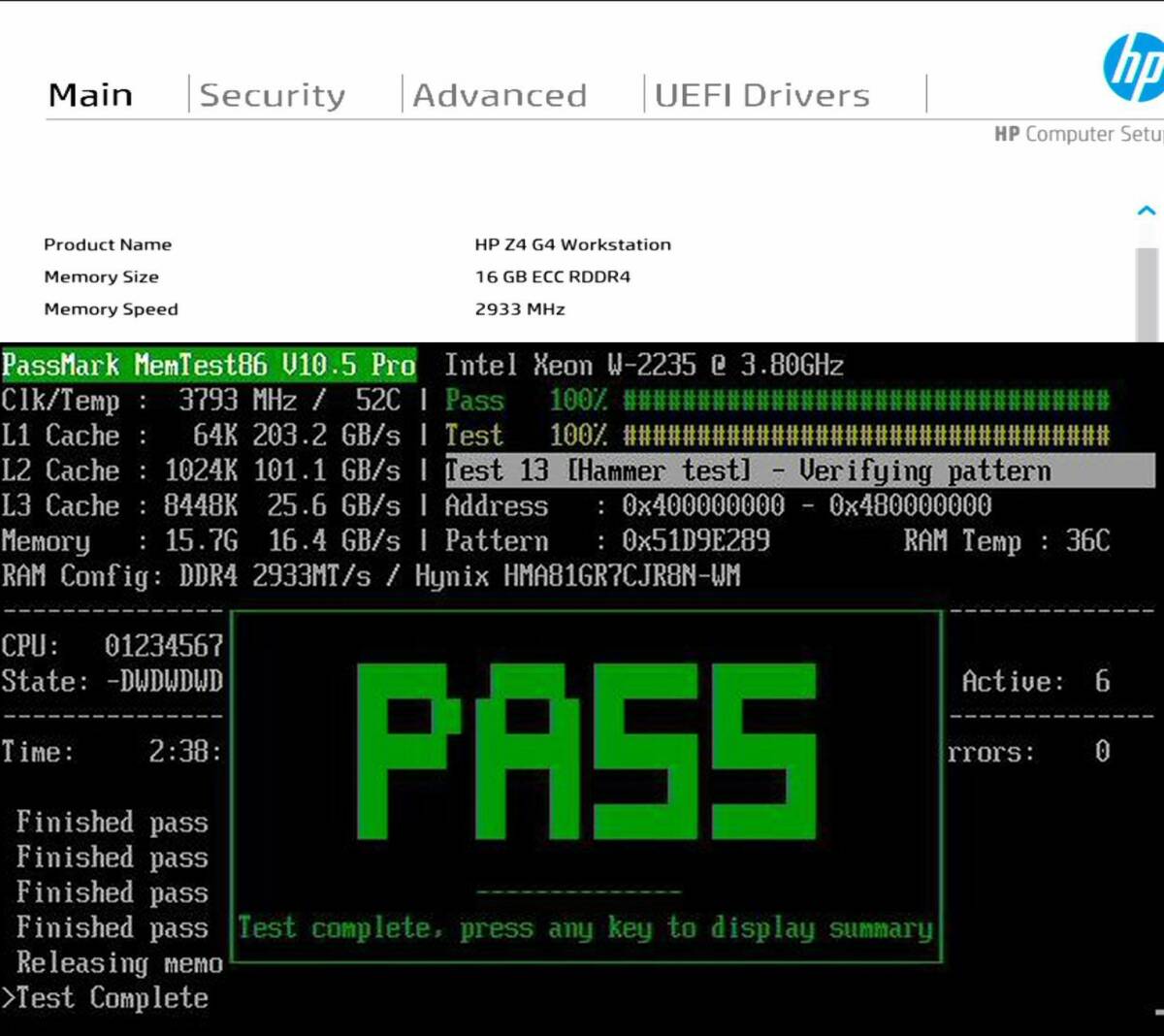This screenshot has height=1036, width=1164.
Task: Click the Address range value
Action: click(807, 505)
